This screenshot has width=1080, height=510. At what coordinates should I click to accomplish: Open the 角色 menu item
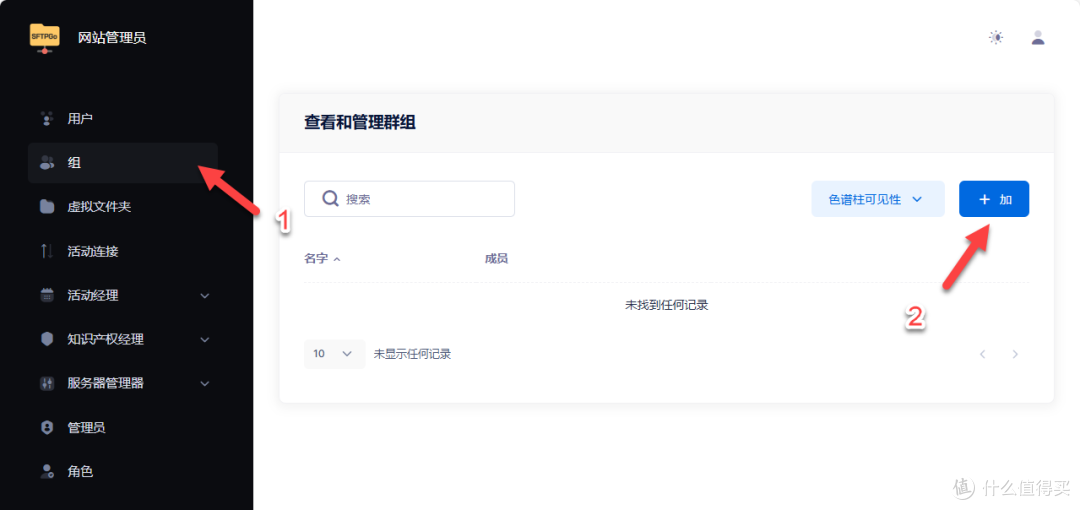point(123,471)
